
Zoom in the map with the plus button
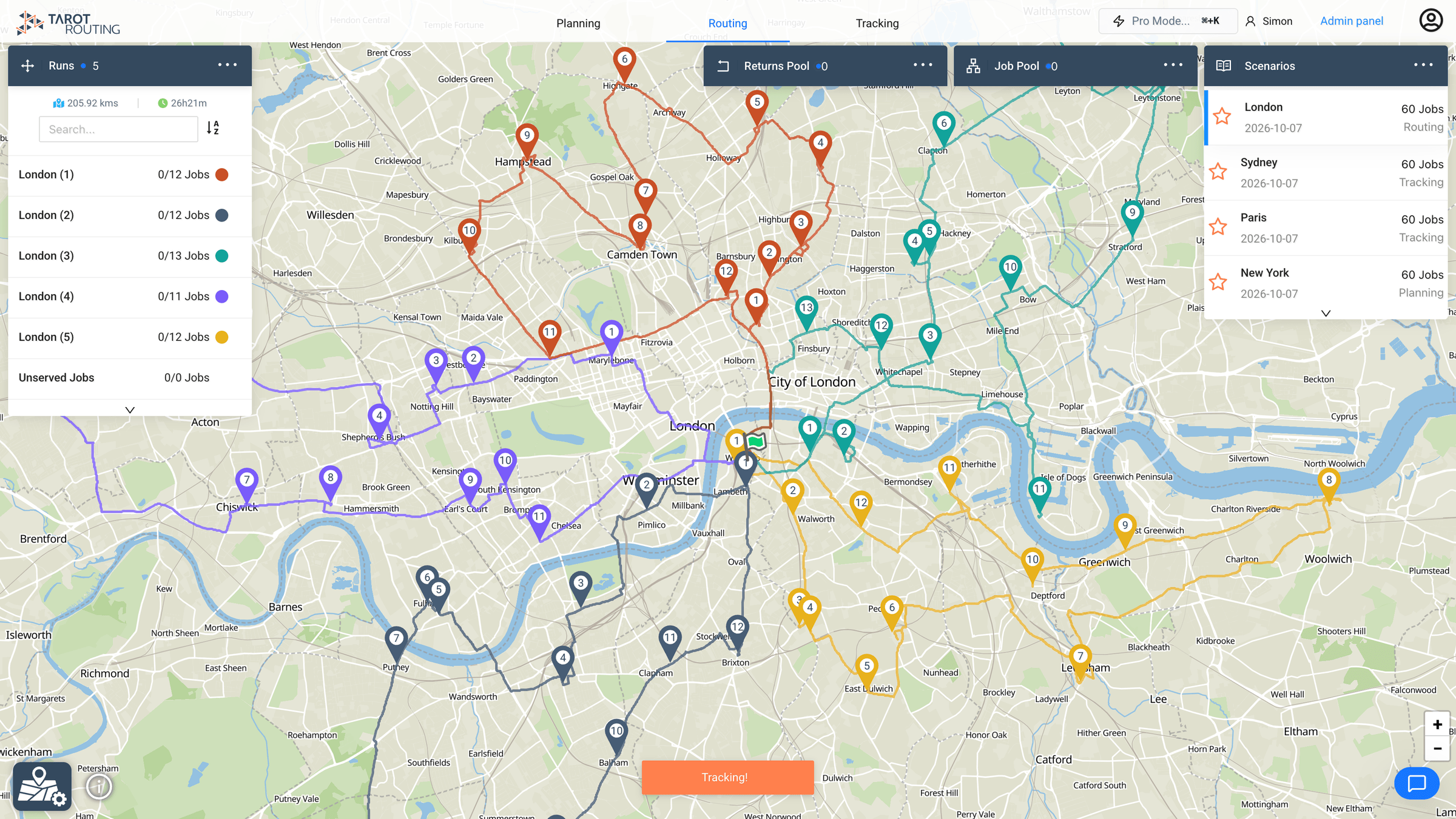[1437, 724]
